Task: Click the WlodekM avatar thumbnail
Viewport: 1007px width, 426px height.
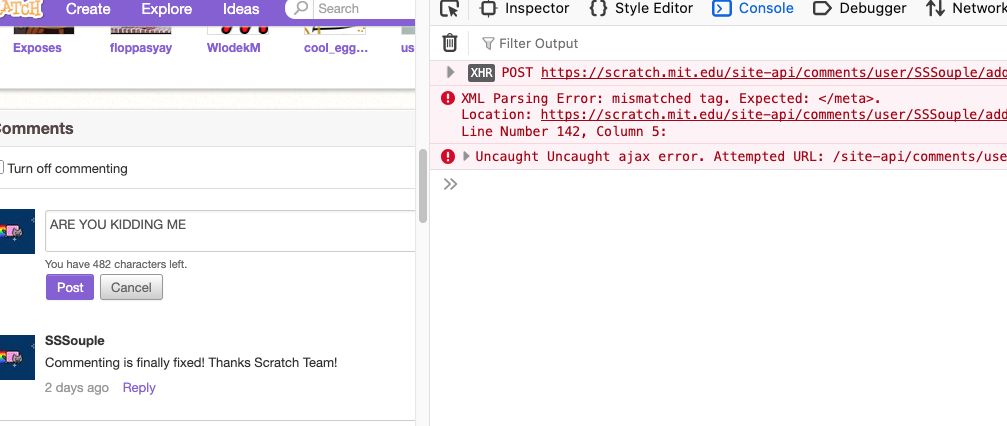Action: [238, 30]
